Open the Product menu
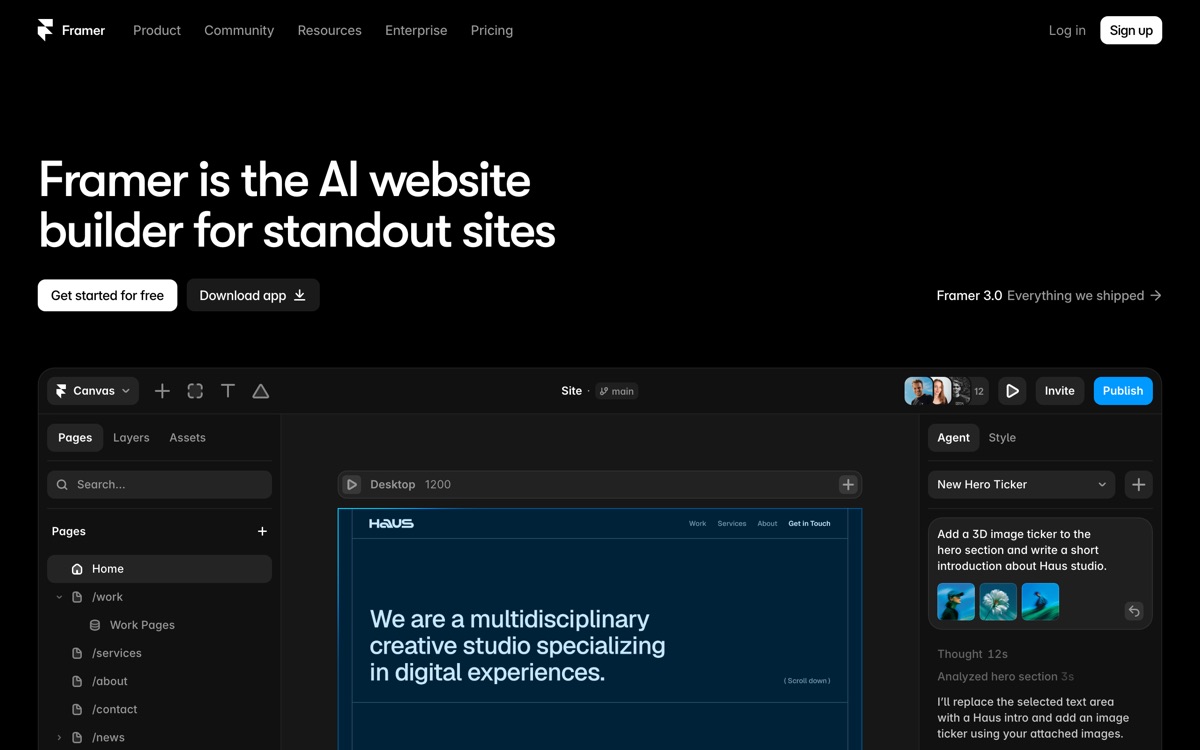Viewport: 1200px width, 750px height. click(x=157, y=30)
